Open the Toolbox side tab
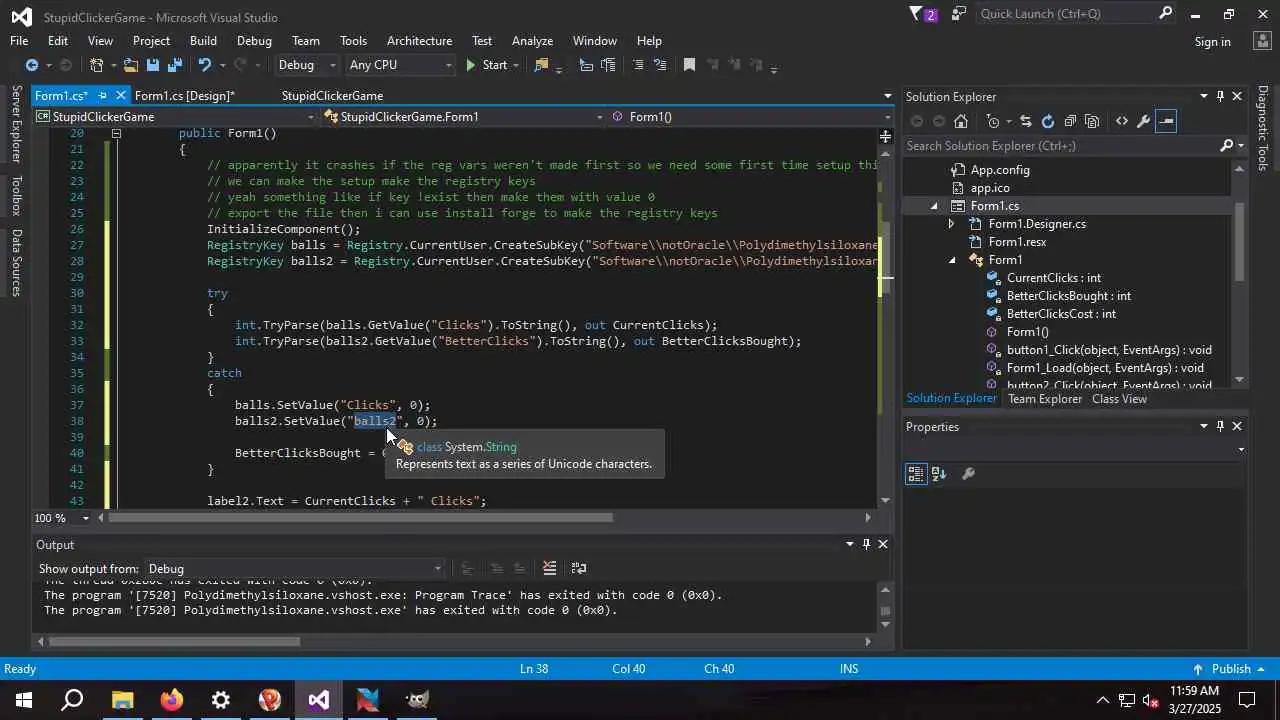The image size is (1280, 720). (15, 196)
